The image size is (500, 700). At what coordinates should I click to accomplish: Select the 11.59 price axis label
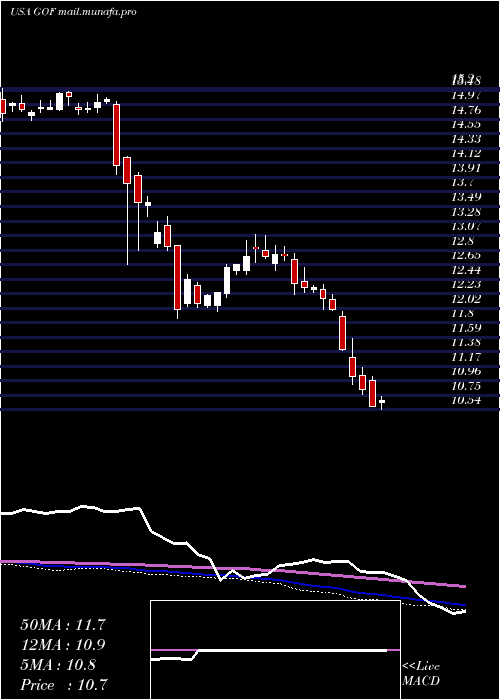tap(466, 328)
